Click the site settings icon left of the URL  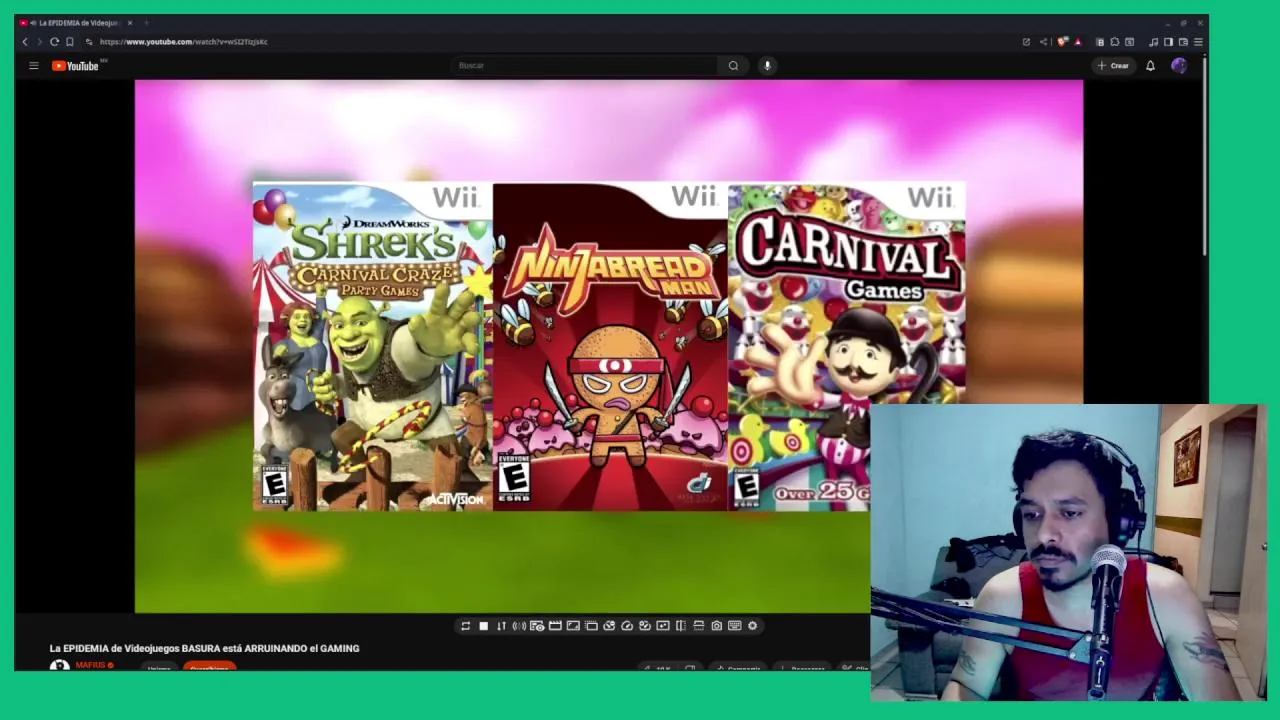[89, 42]
